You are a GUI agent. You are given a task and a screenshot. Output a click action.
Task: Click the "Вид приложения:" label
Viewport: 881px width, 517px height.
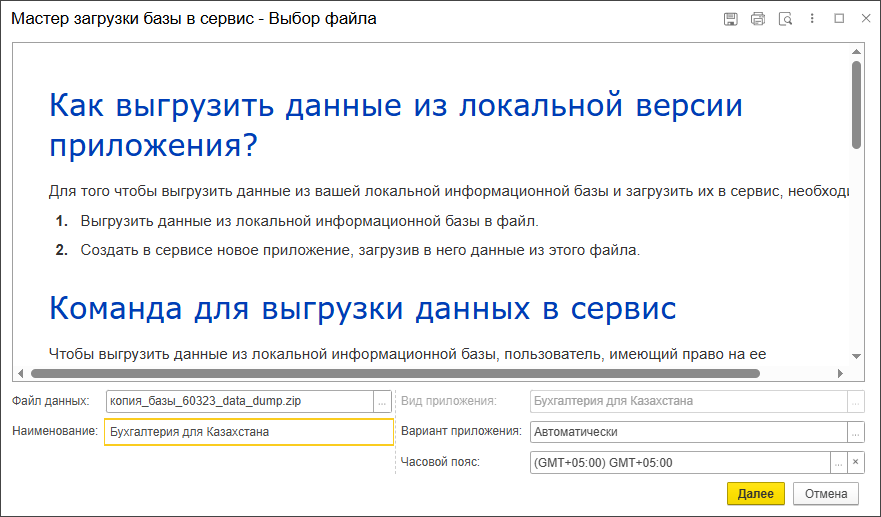(x=449, y=401)
